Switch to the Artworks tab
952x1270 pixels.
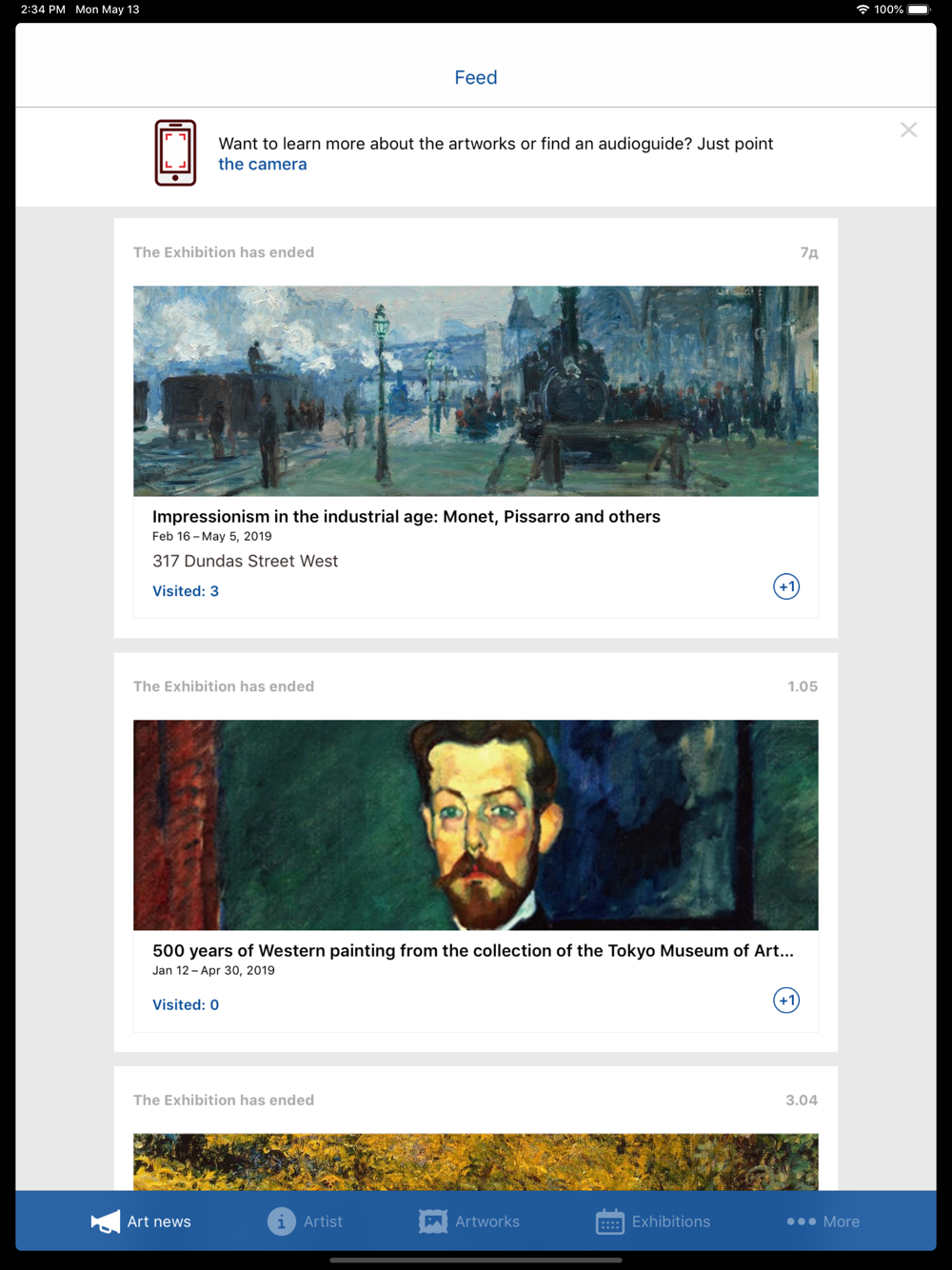(x=469, y=1221)
